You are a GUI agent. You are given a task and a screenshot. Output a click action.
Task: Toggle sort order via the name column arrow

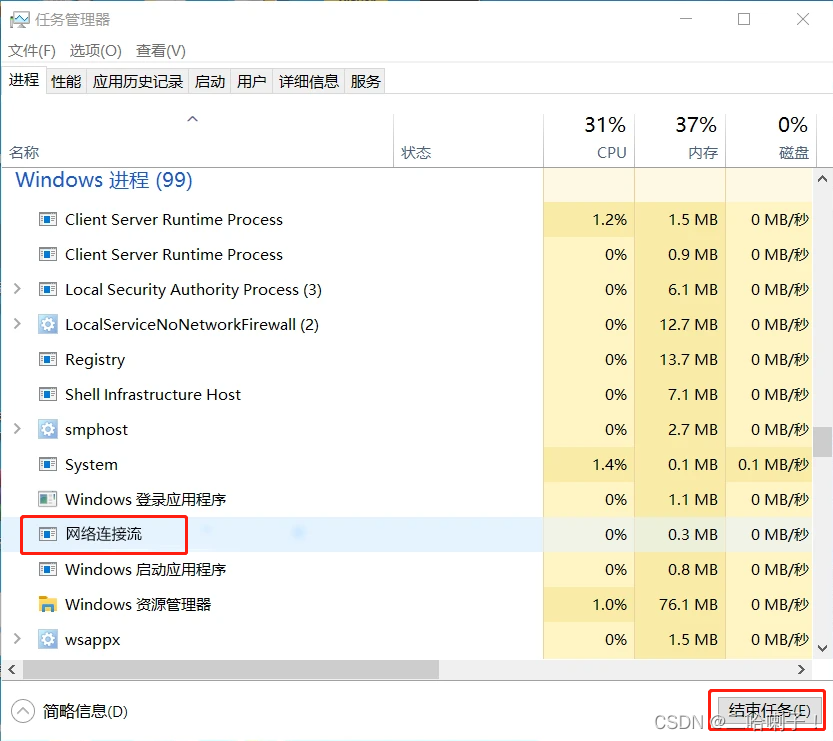tap(193, 120)
